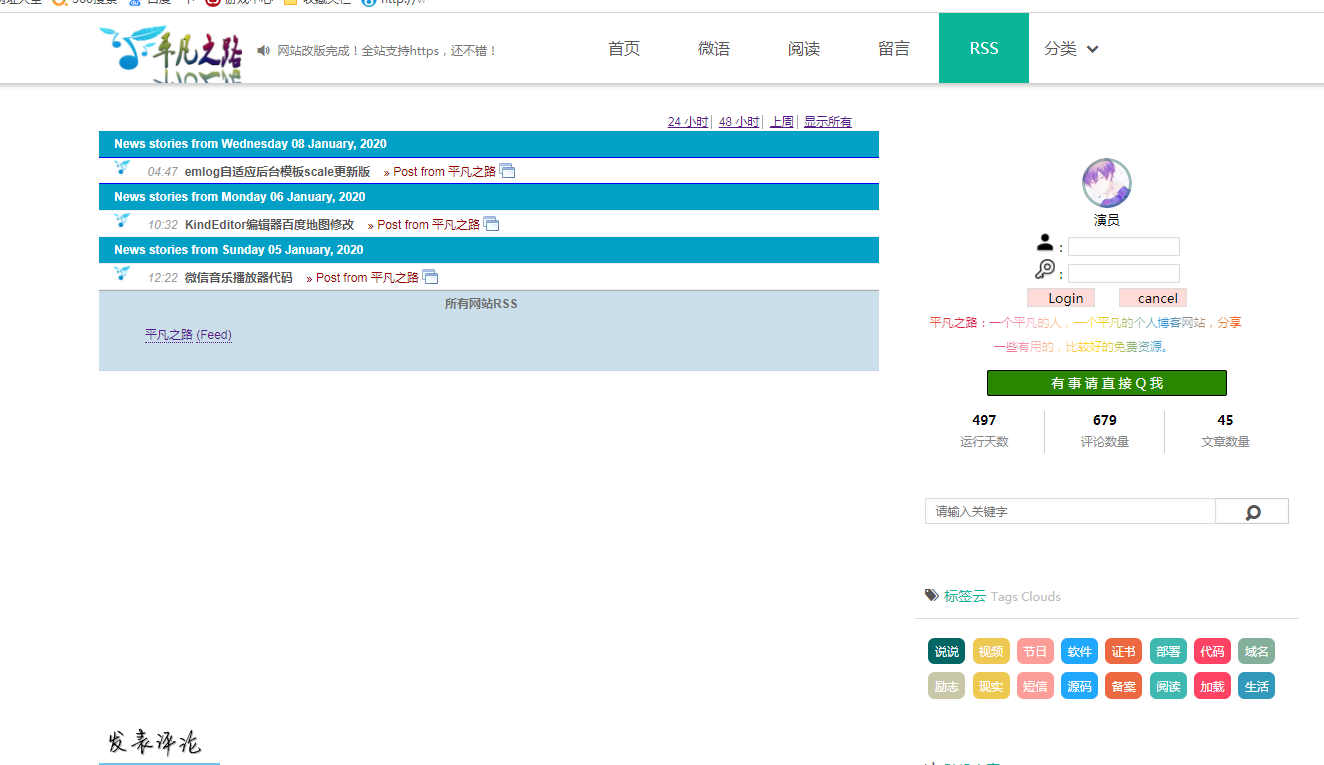Screen dimensions: 1324x765
Task: Click the search magnifier button
Action: [x=1252, y=512]
